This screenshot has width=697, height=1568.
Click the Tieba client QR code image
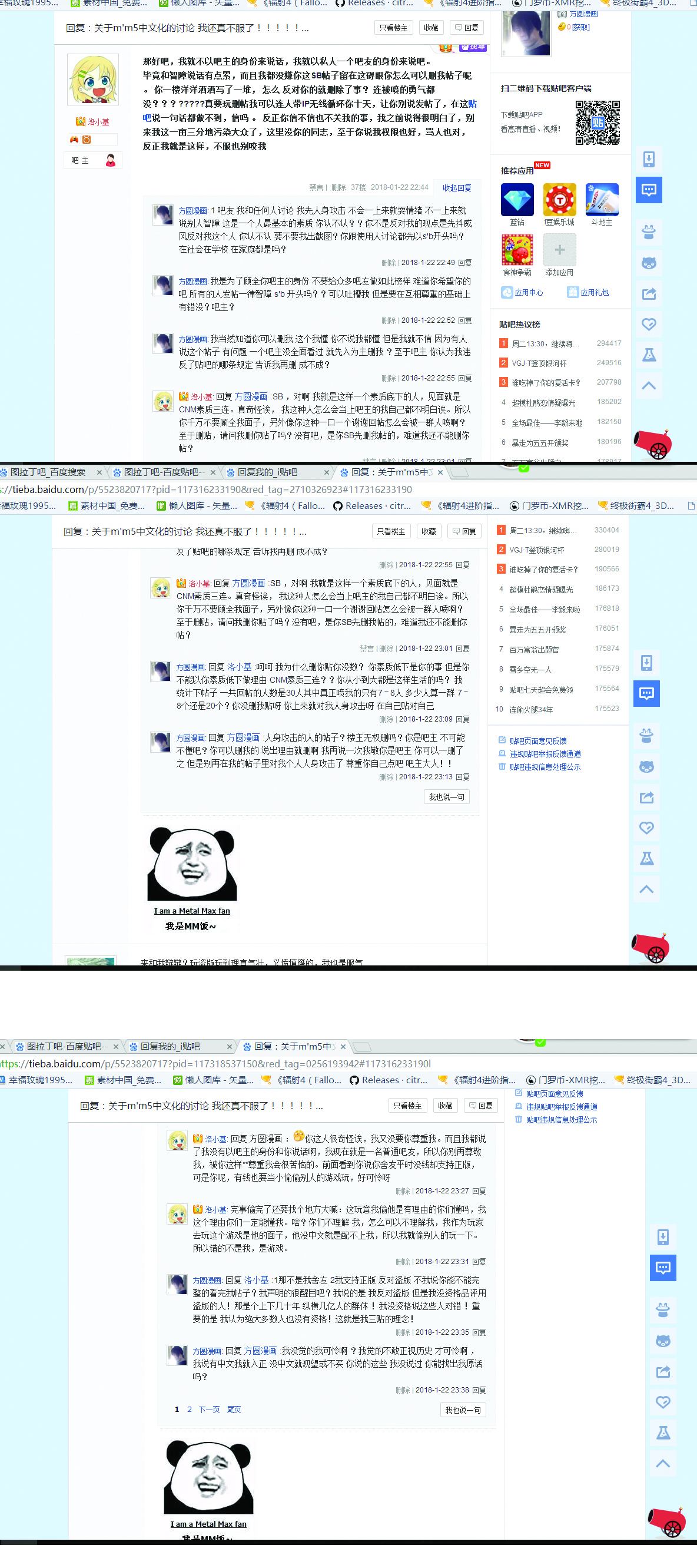[x=598, y=123]
